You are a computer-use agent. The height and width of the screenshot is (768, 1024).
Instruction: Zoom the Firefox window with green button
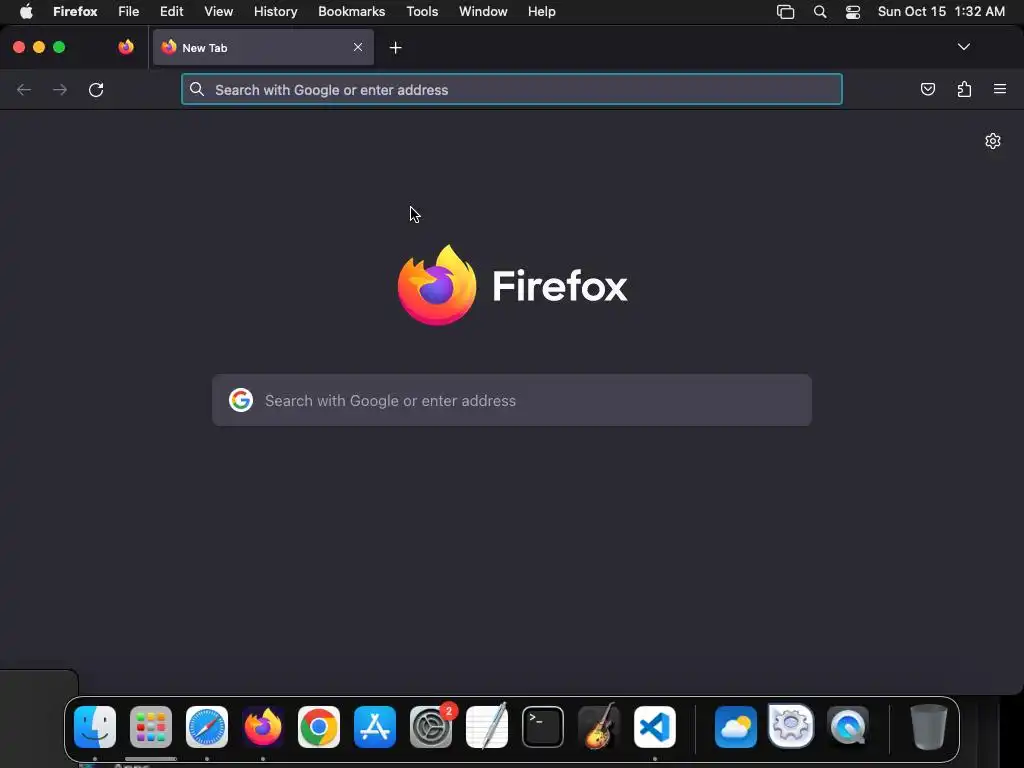(x=59, y=47)
